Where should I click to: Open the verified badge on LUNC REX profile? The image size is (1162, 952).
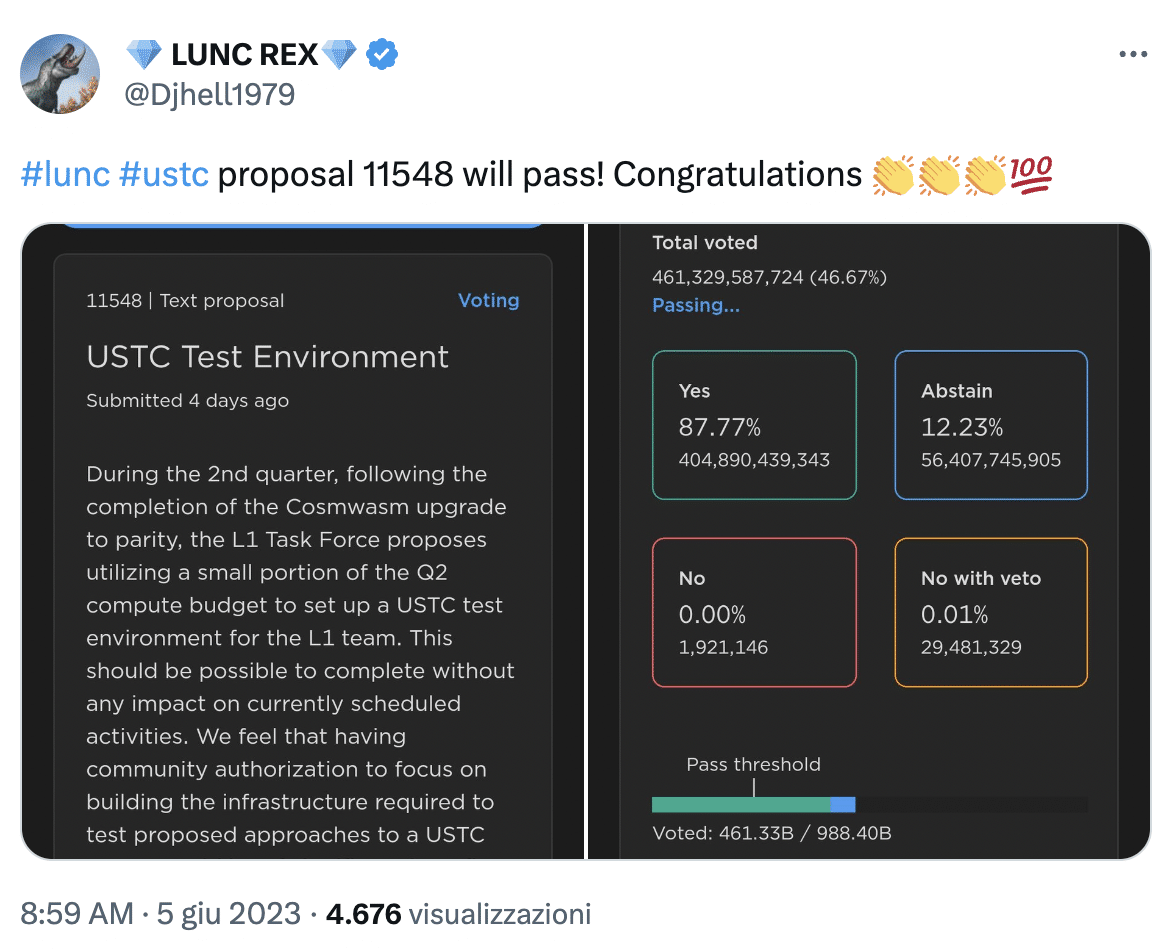[x=380, y=53]
